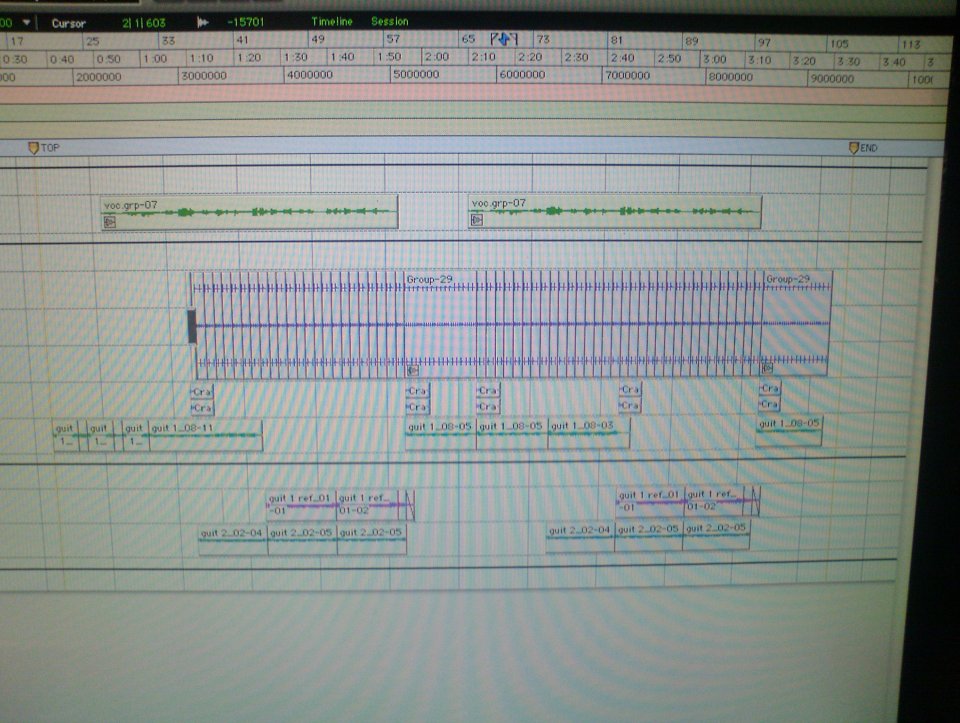
Task: Select the guit 1_08-11 clip
Action: [204, 436]
